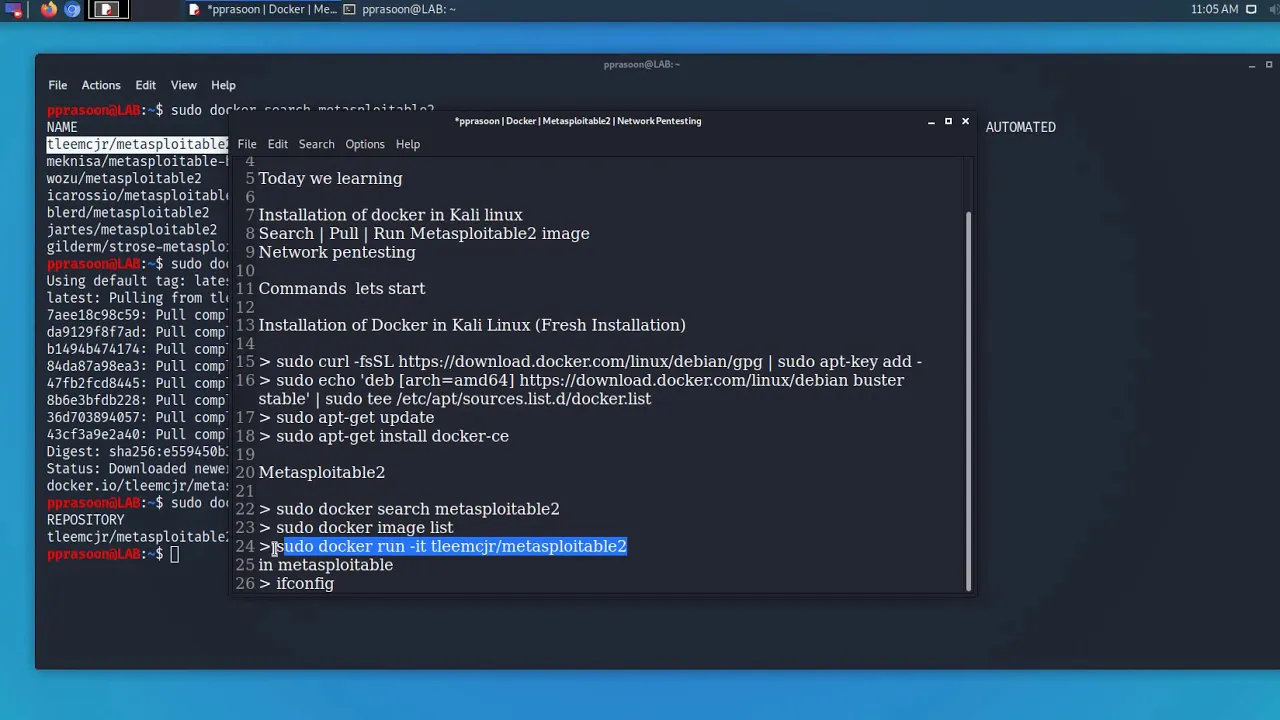The width and height of the screenshot is (1280, 720).
Task: Click the terminal window title 'ppasoon@LAB:~'
Action: tap(642, 65)
